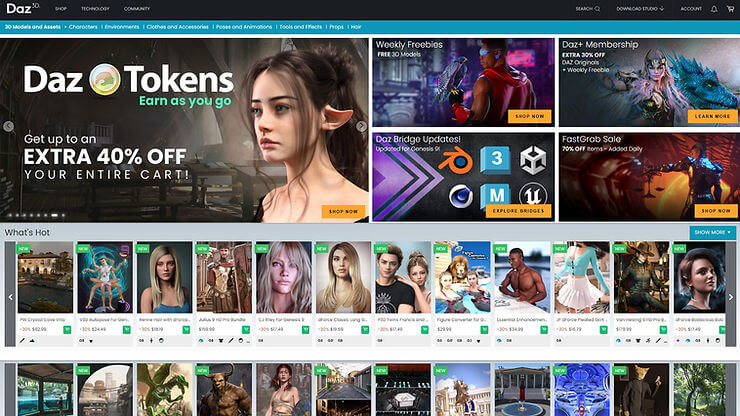The image size is (740, 416).
Task: Add Julius 9 HD Pro Bundle to cart
Action: [x=246, y=330]
